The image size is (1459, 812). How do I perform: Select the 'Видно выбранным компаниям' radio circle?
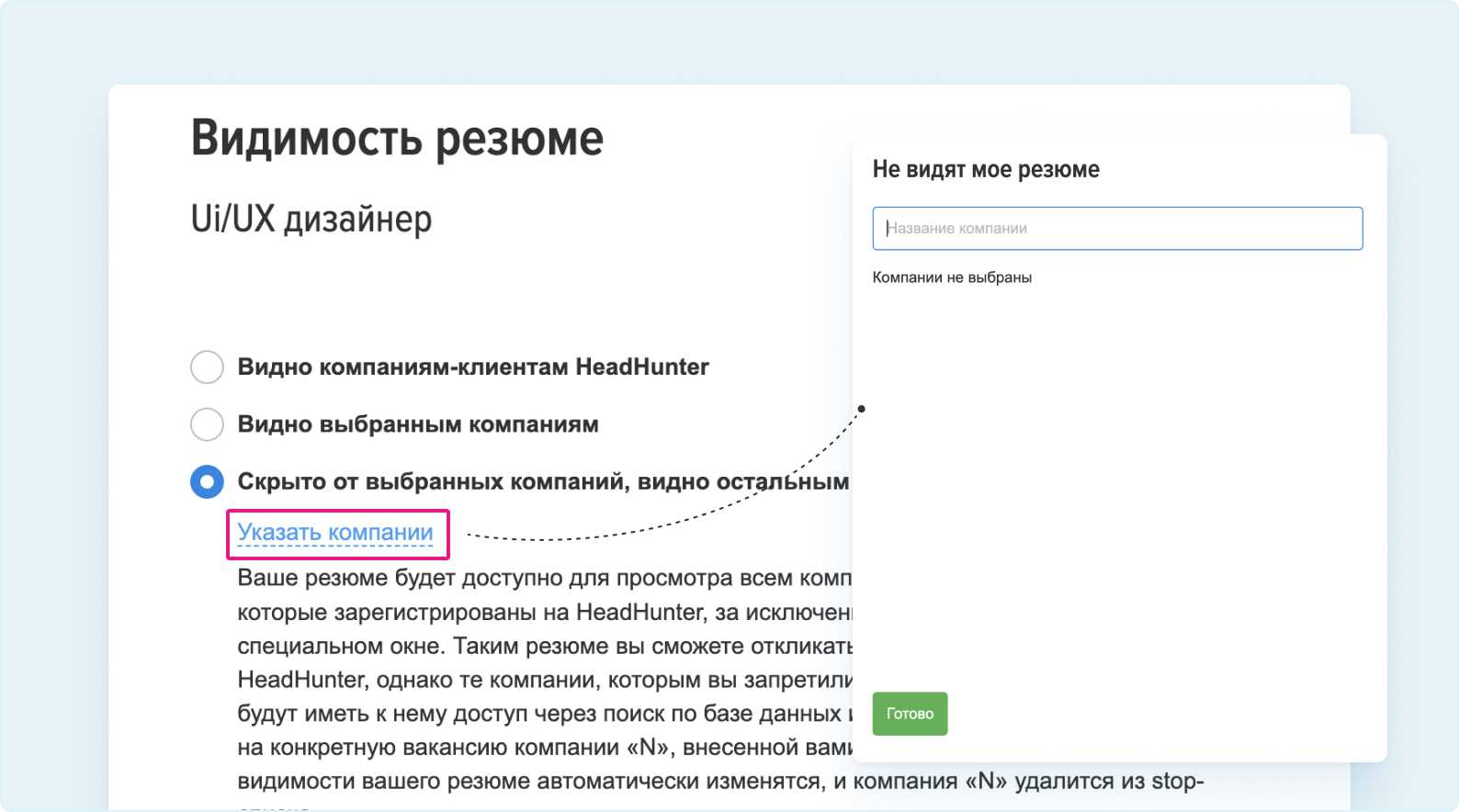[x=207, y=424]
